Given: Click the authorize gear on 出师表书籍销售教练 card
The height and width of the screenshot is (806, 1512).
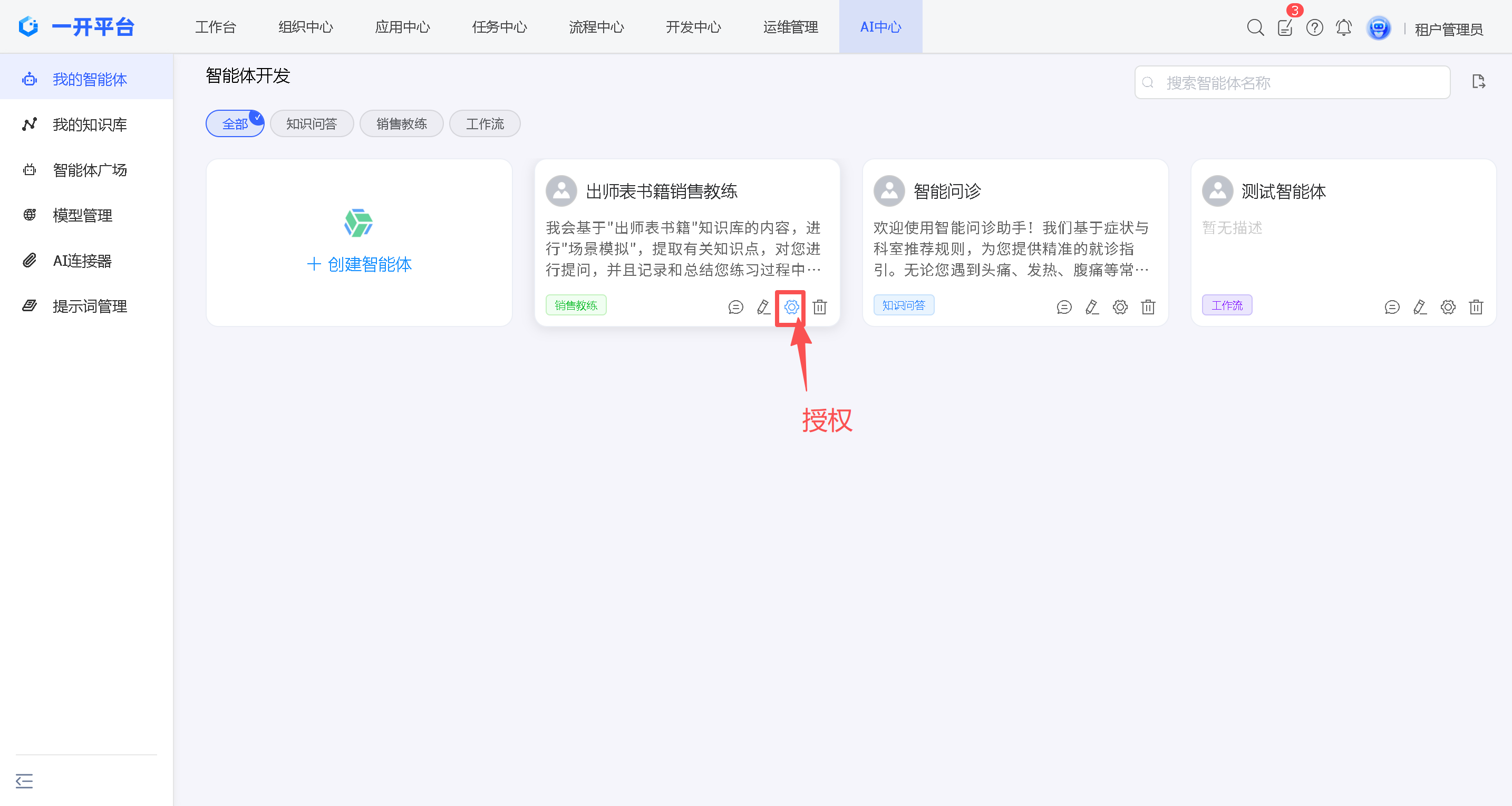Looking at the screenshot, I should [791, 306].
